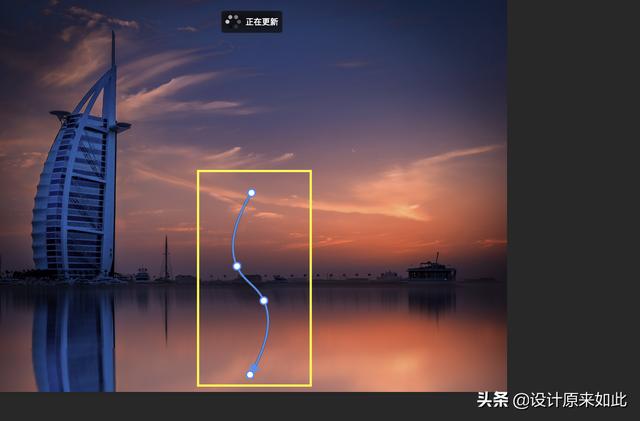Click the tower's reflection in the water

(73, 339)
